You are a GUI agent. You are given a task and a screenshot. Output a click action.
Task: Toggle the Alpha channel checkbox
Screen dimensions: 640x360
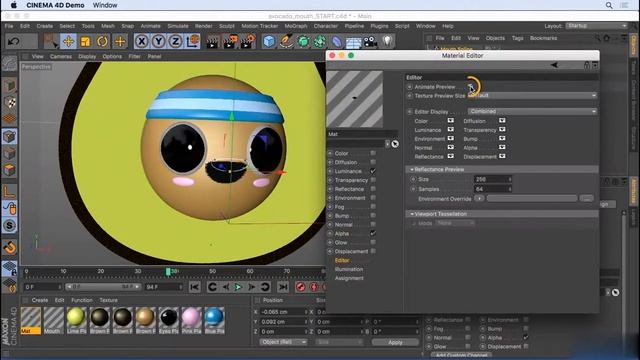coord(373,233)
